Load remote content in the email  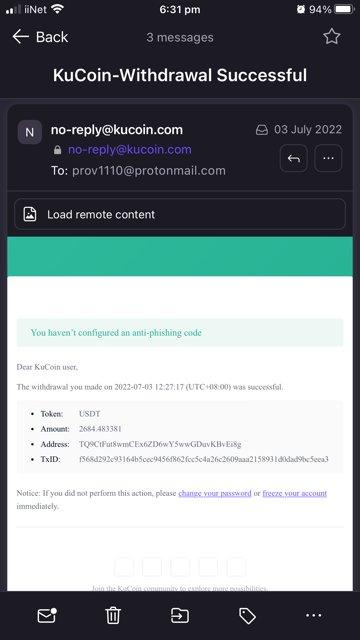coord(180,214)
